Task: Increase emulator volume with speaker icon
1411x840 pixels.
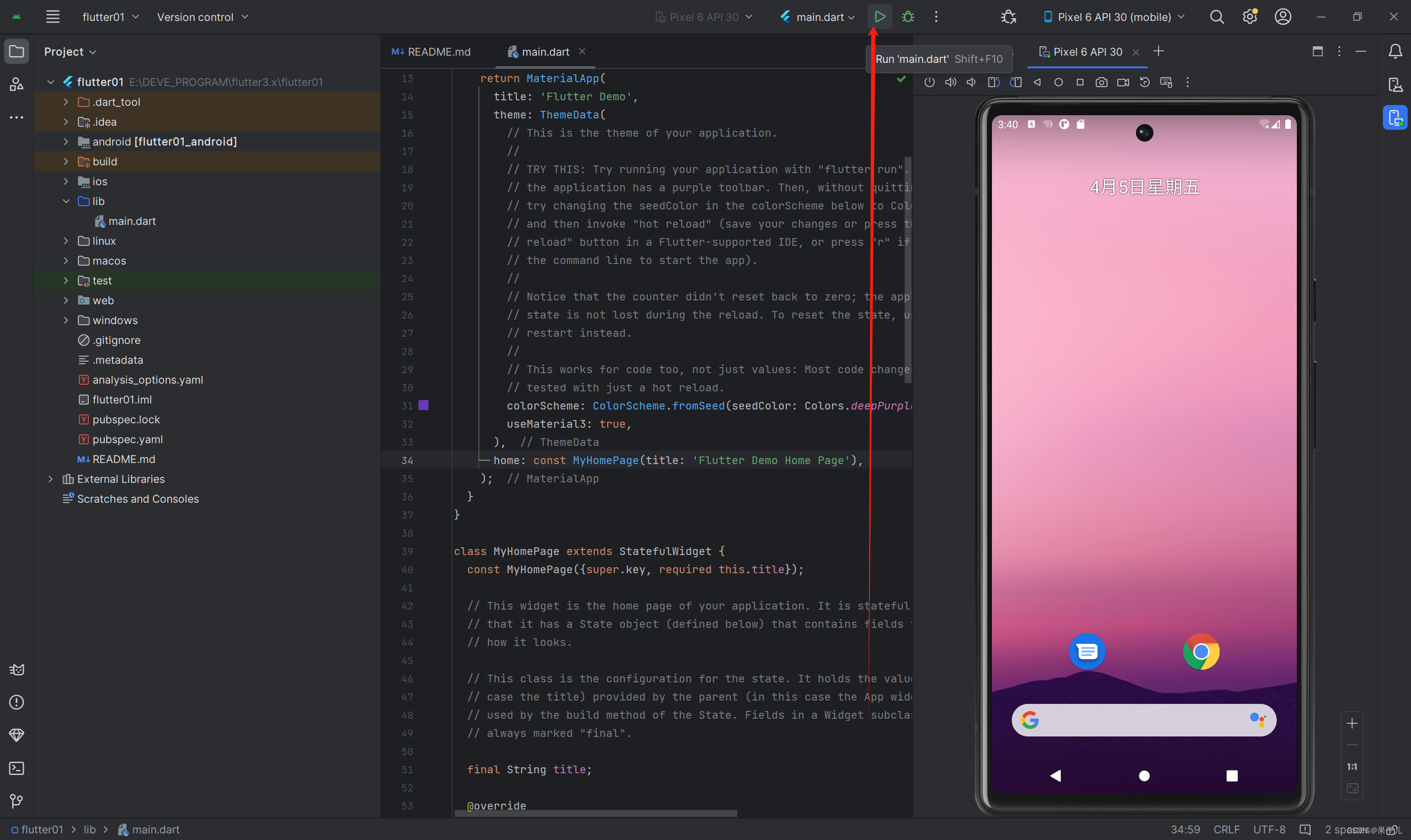Action: 951,83
